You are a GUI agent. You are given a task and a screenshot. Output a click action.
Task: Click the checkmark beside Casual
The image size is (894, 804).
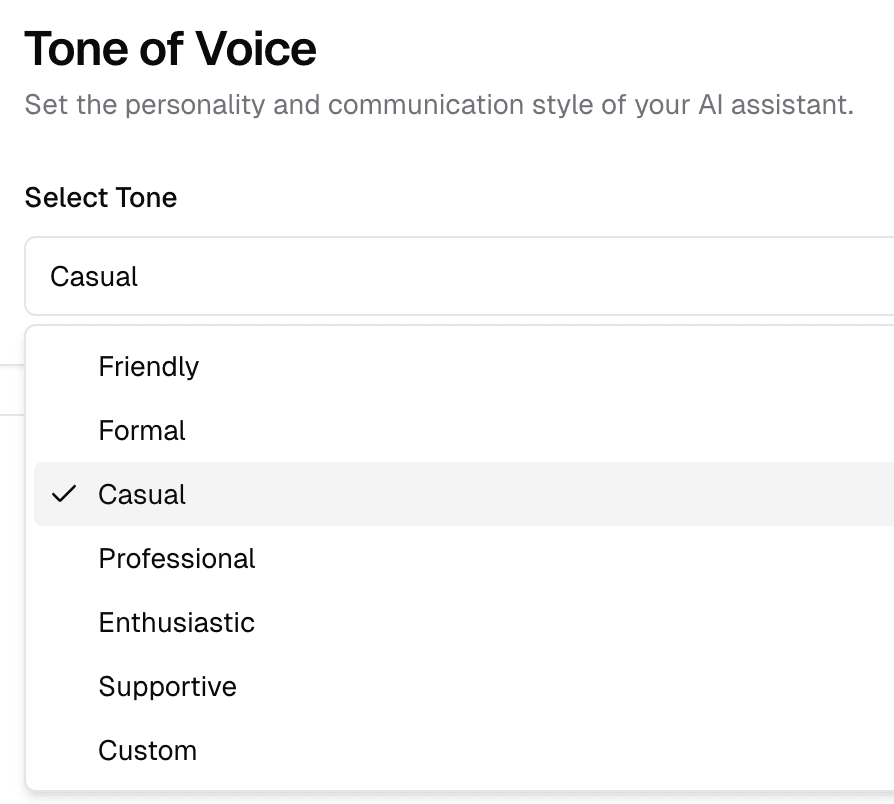(x=64, y=494)
